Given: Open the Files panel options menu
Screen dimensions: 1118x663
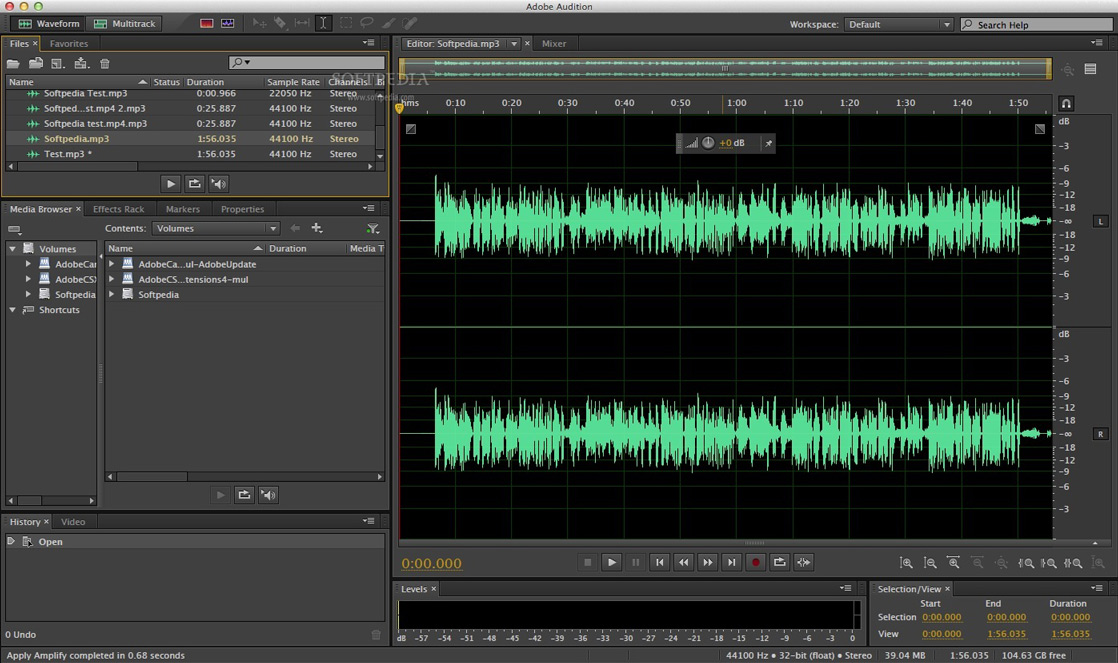Looking at the screenshot, I should point(369,43).
